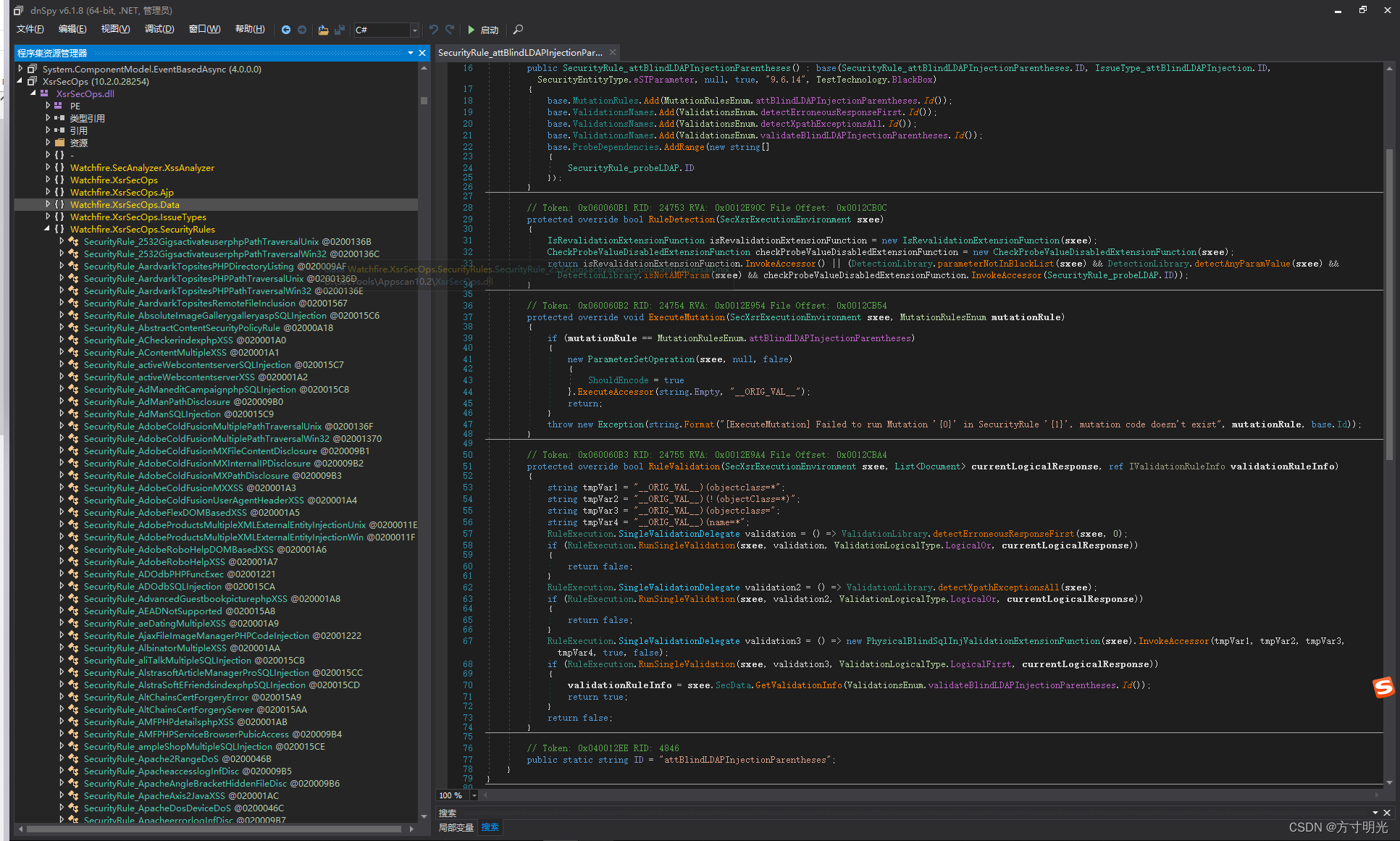This screenshot has width=1400, height=841.
Task: Click class icon of SecurityRule_Apache2RangeDoS
Action: pos(73,758)
